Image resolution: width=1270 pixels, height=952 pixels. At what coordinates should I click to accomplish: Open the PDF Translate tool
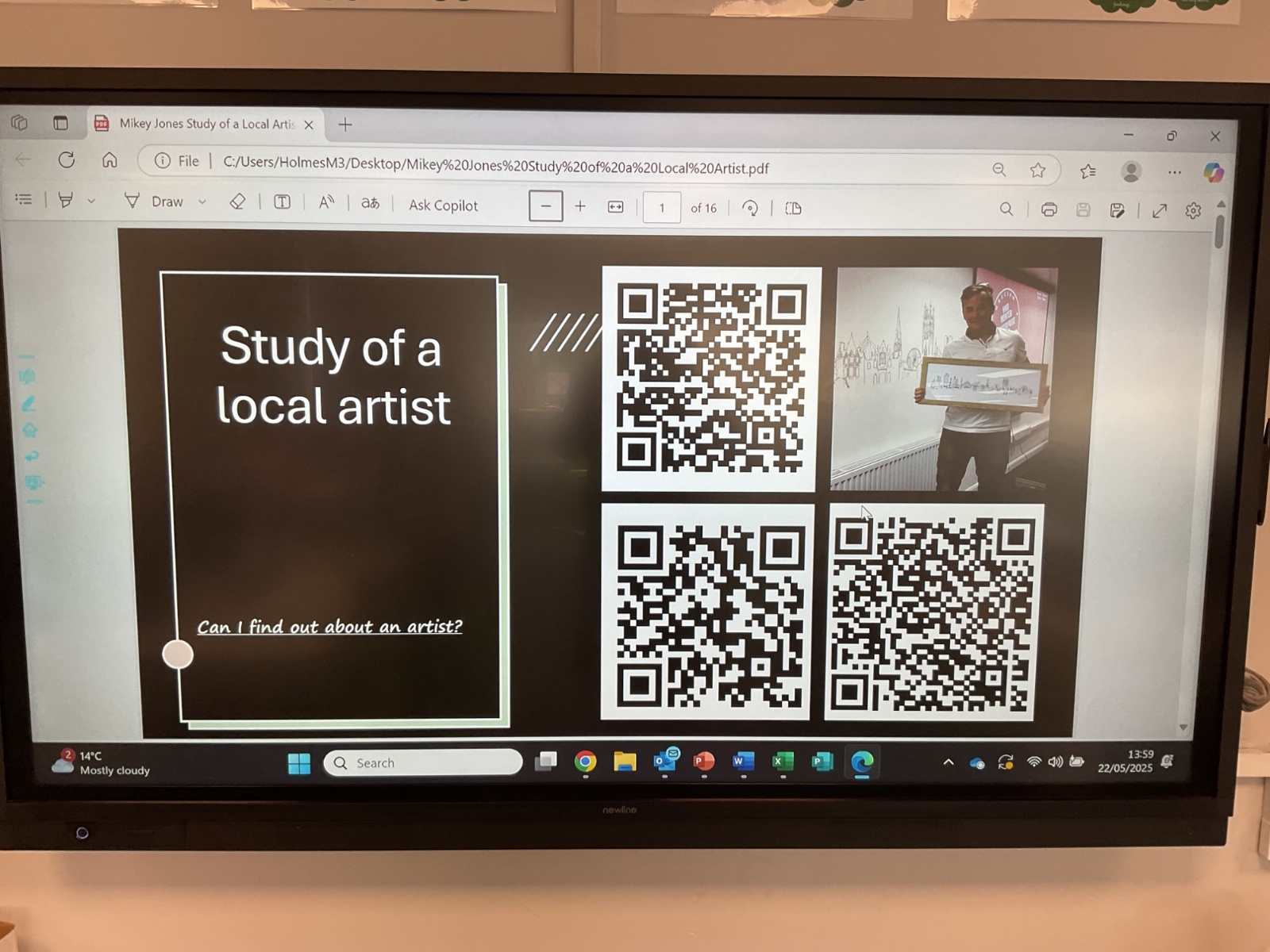370,203
